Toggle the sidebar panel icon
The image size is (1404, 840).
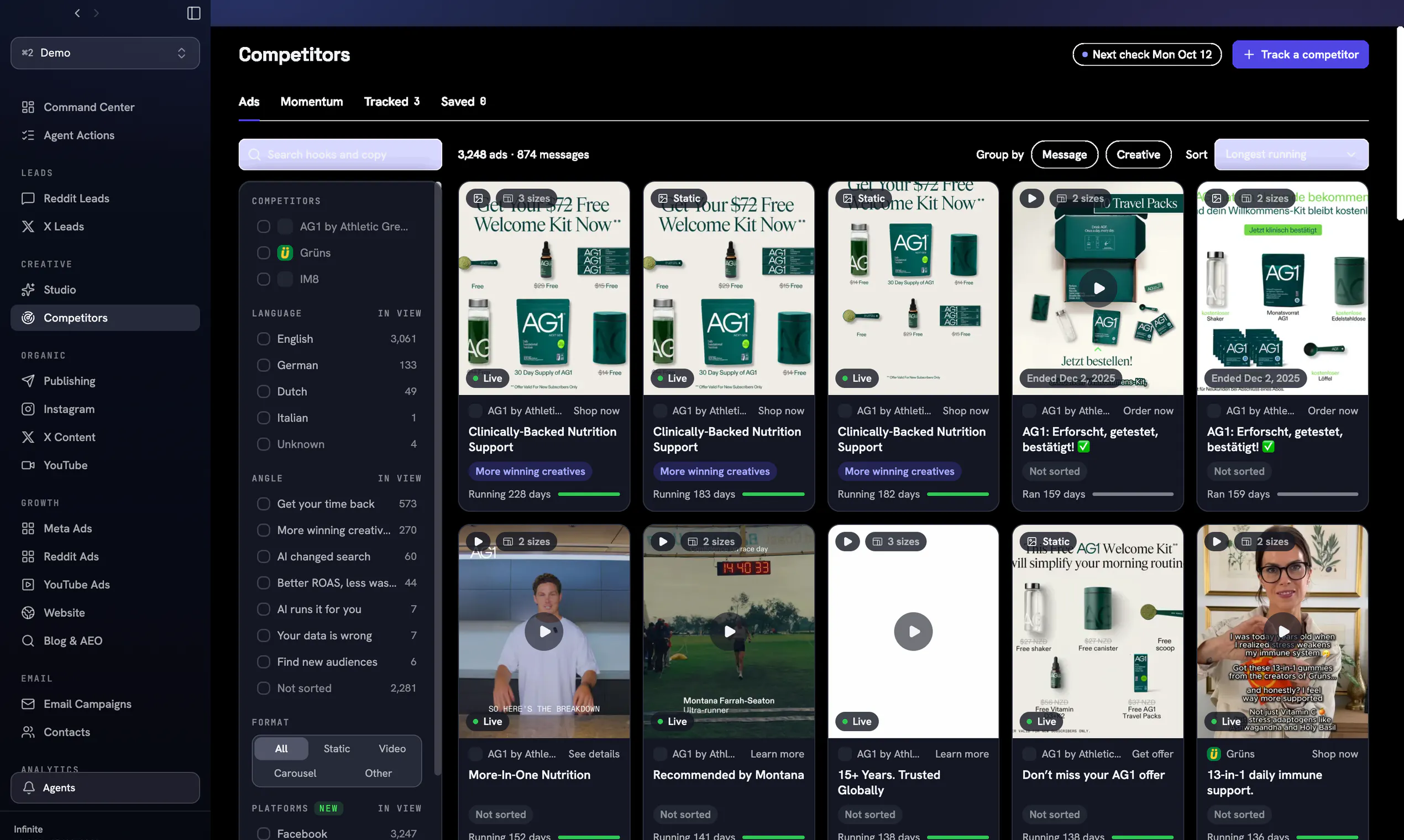point(193,13)
